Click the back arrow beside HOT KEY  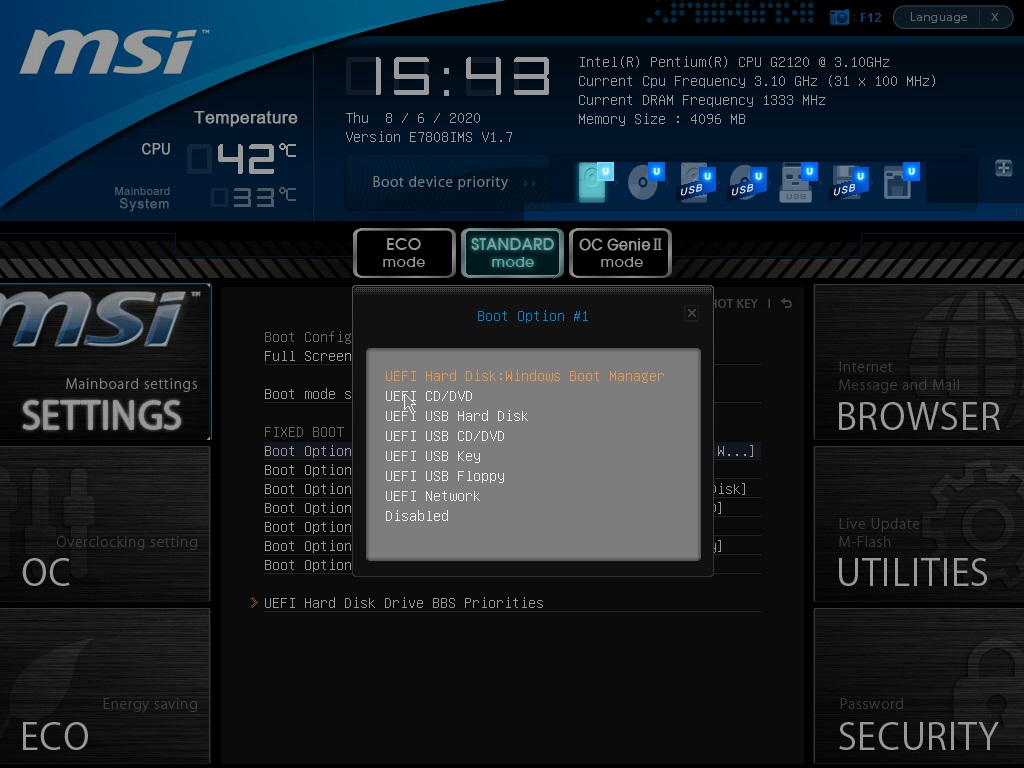(787, 304)
